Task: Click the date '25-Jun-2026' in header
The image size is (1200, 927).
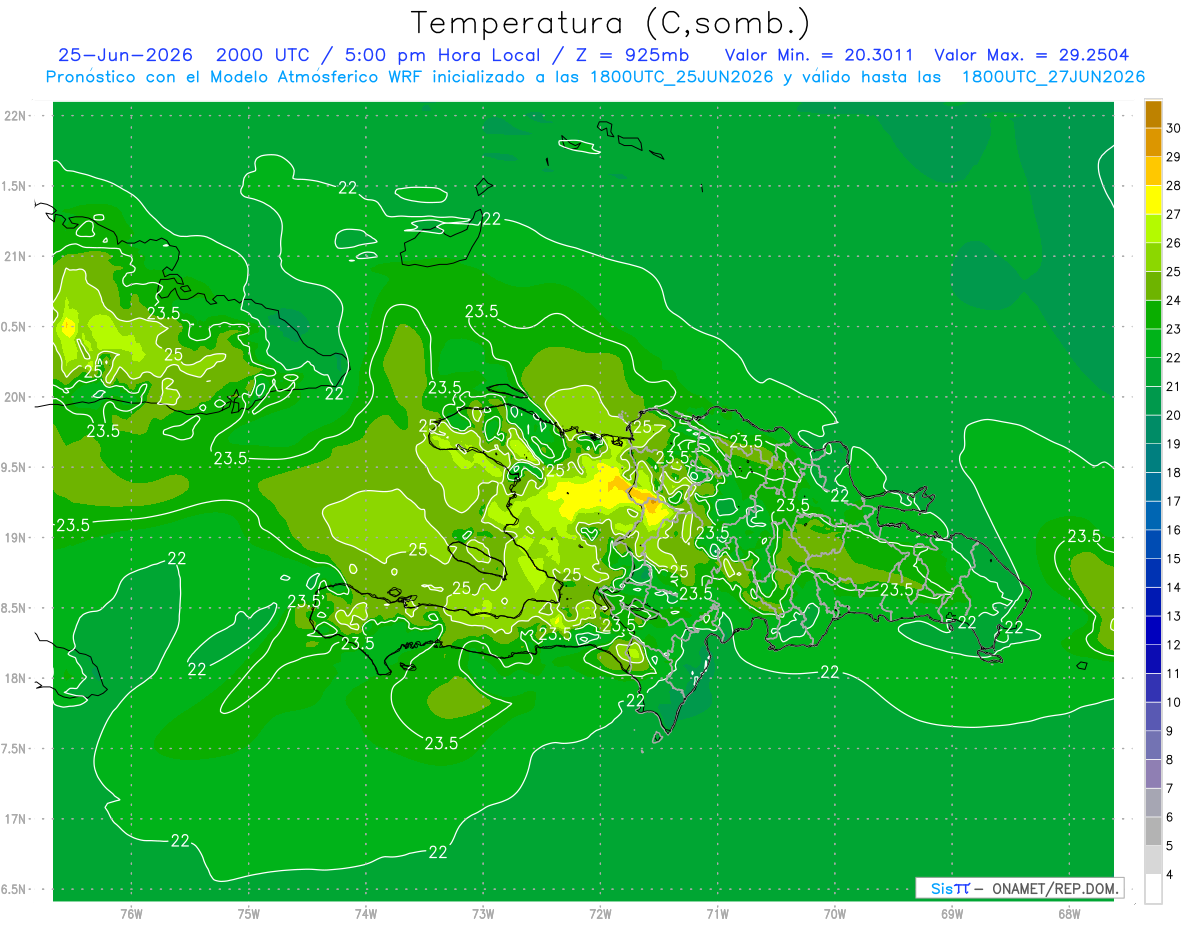Action: (x=124, y=56)
